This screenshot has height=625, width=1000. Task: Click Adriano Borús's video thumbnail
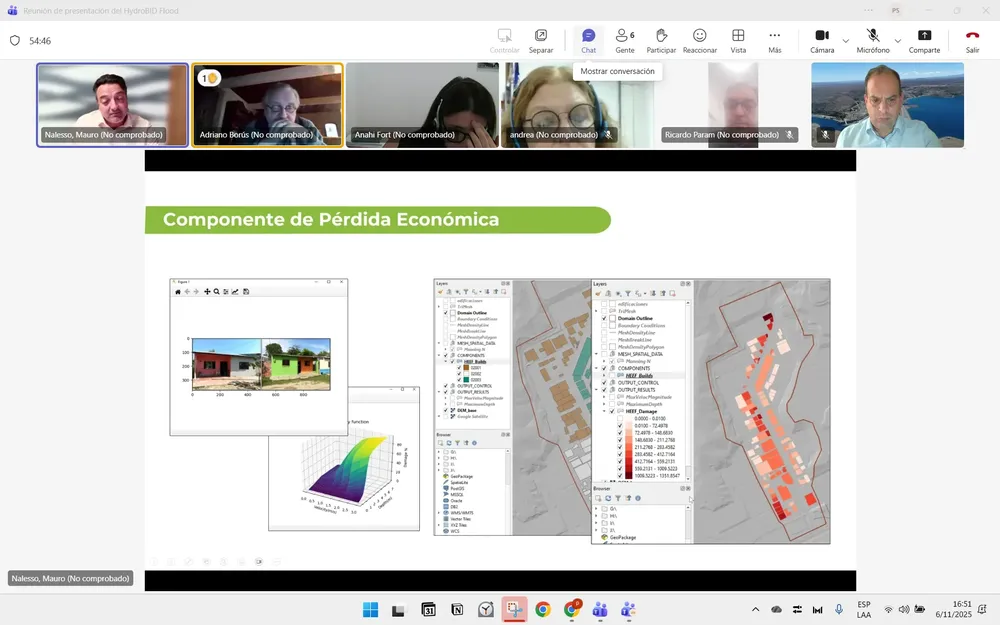[x=267, y=104]
